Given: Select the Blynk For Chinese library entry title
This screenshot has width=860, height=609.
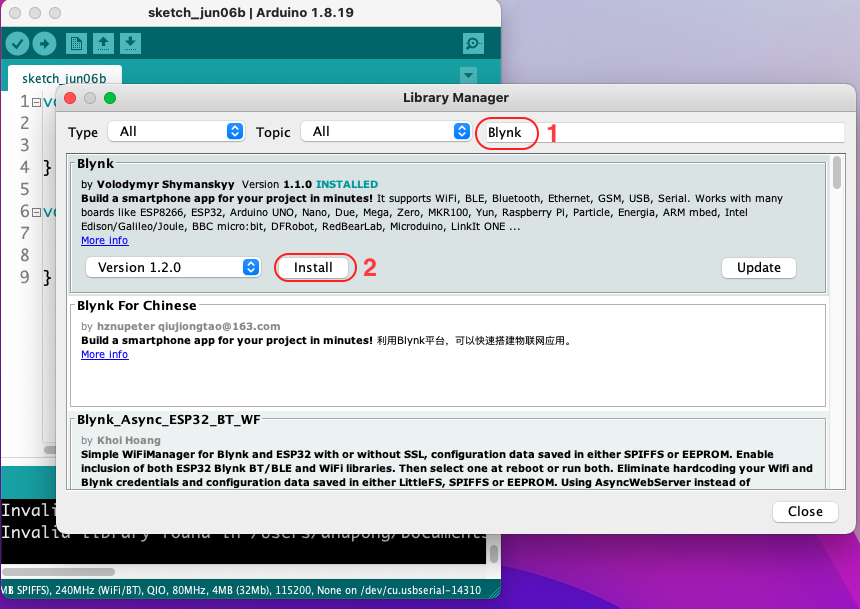Looking at the screenshot, I should pyautogui.click(x=137, y=306).
